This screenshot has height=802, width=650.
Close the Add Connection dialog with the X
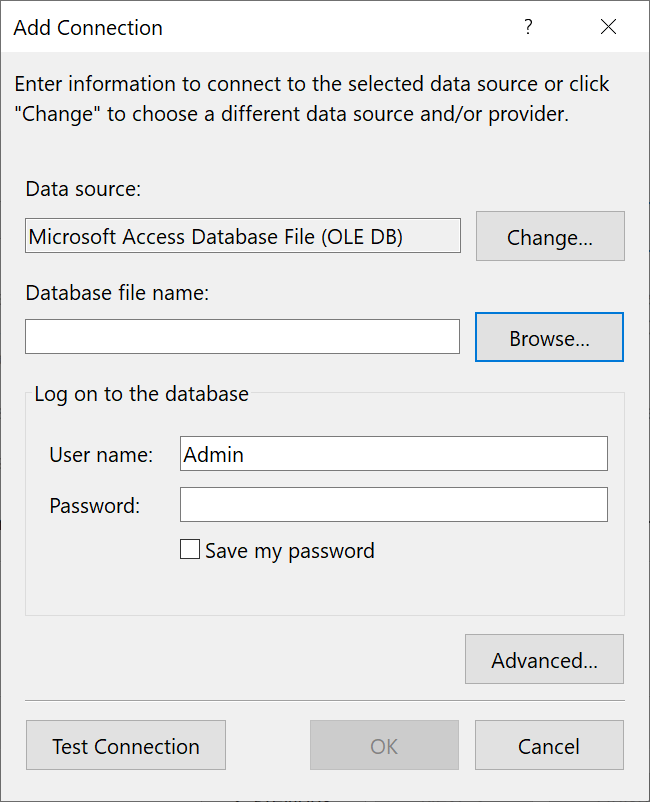[x=609, y=28]
